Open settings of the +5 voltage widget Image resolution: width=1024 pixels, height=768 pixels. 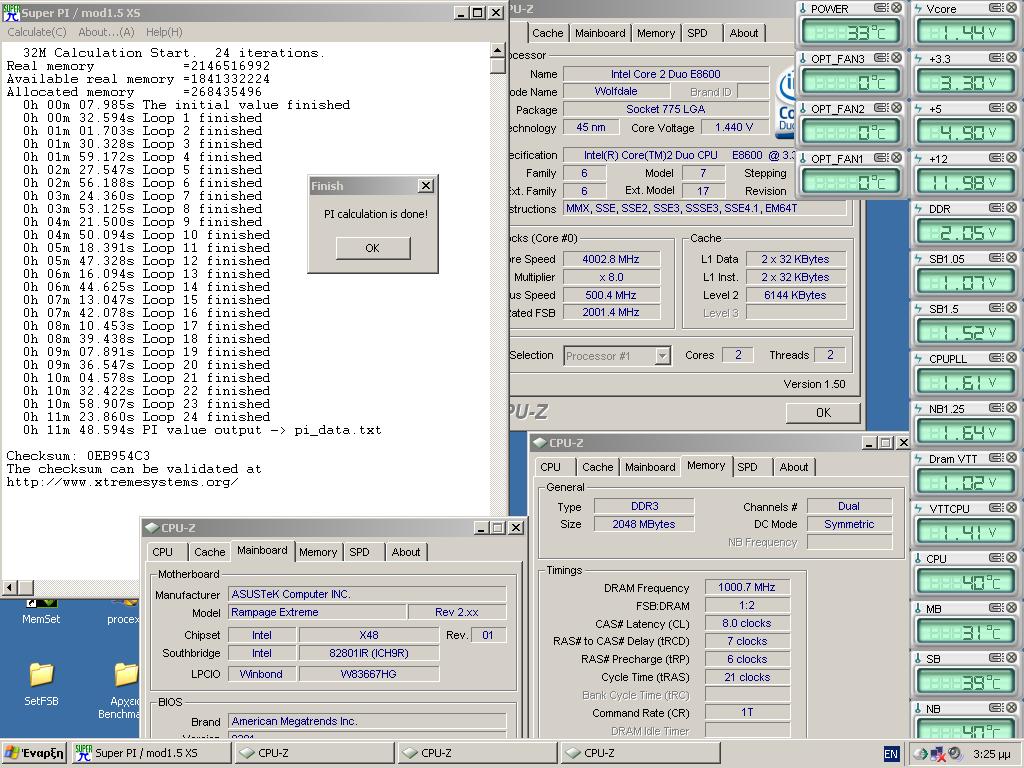(x=996, y=108)
